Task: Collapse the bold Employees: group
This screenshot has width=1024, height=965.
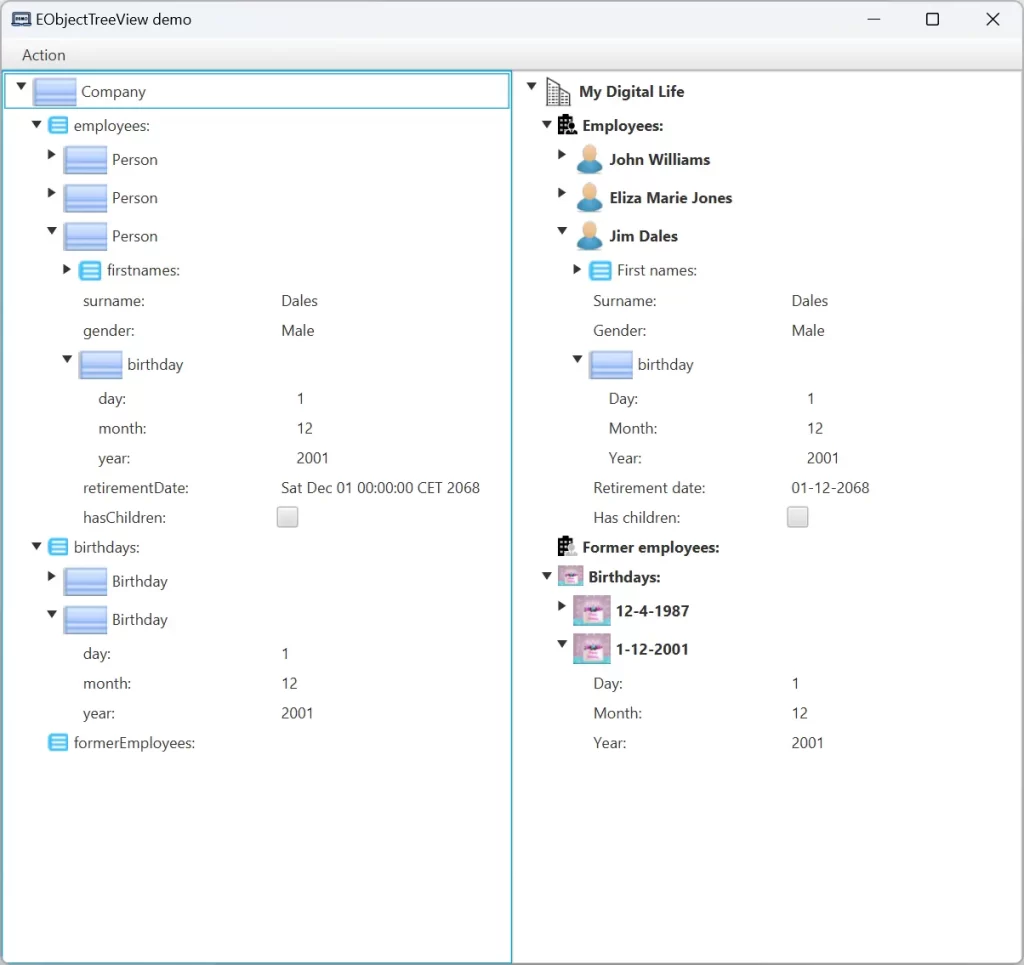Action: pos(547,124)
